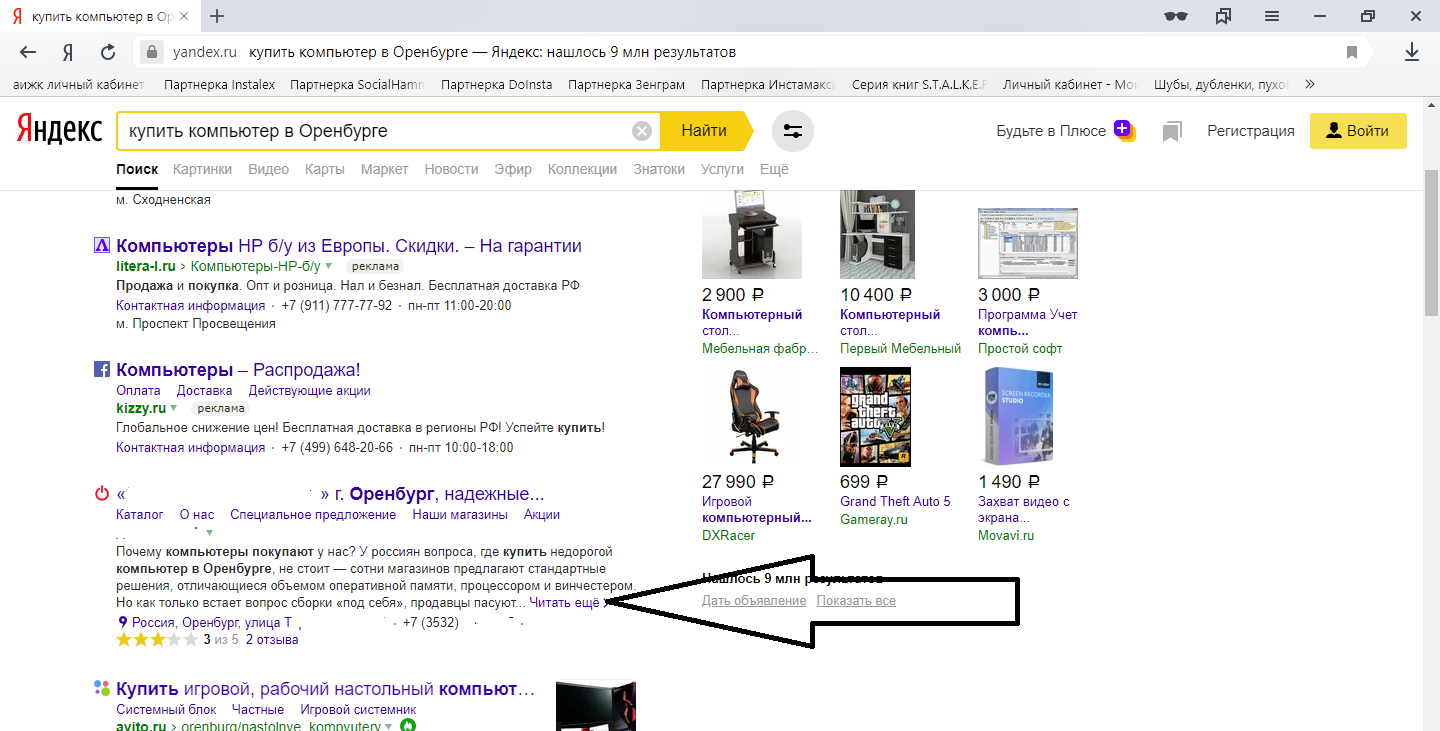Switch to the Карты tab

point(325,169)
